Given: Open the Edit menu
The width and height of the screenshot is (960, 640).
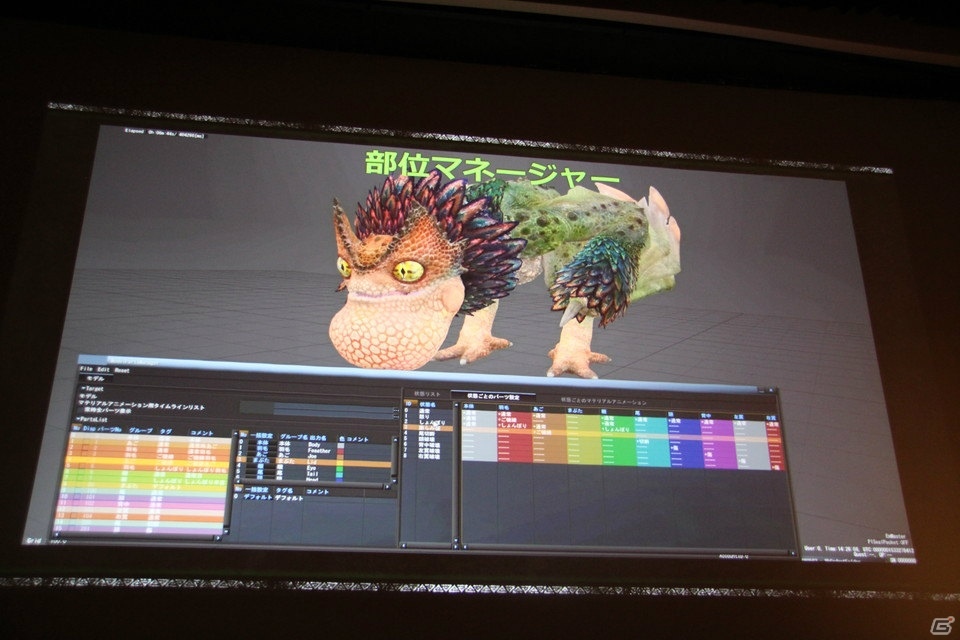Looking at the screenshot, I should 103,369.
